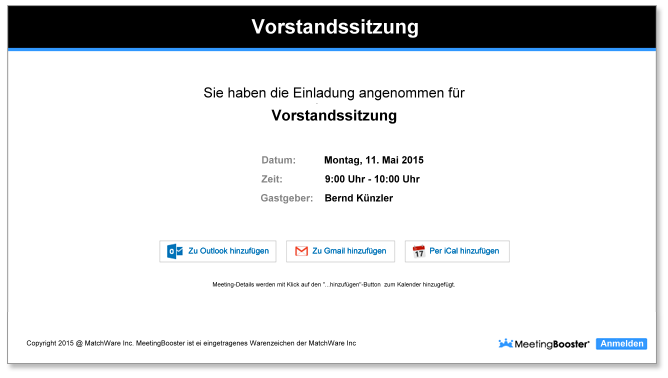The width and height of the screenshot is (668, 378).
Task: Open the MeetingBooster wordmark link
Action: click(x=552, y=344)
